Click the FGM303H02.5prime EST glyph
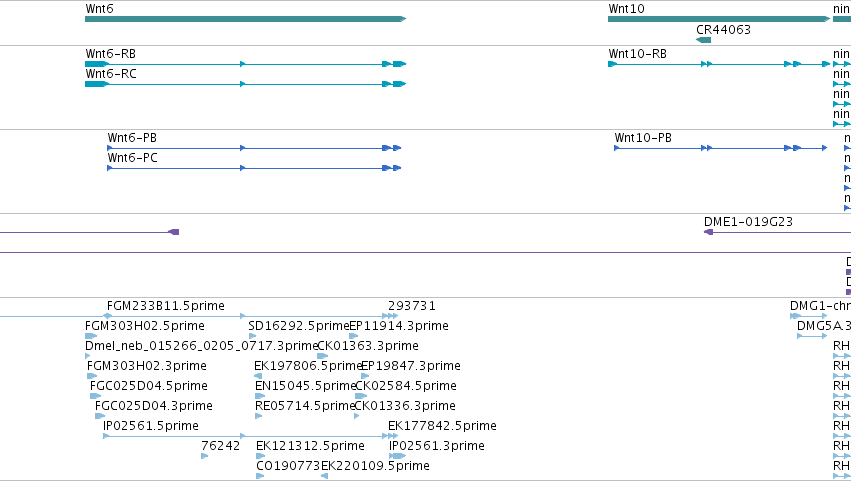 [x=91, y=336]
